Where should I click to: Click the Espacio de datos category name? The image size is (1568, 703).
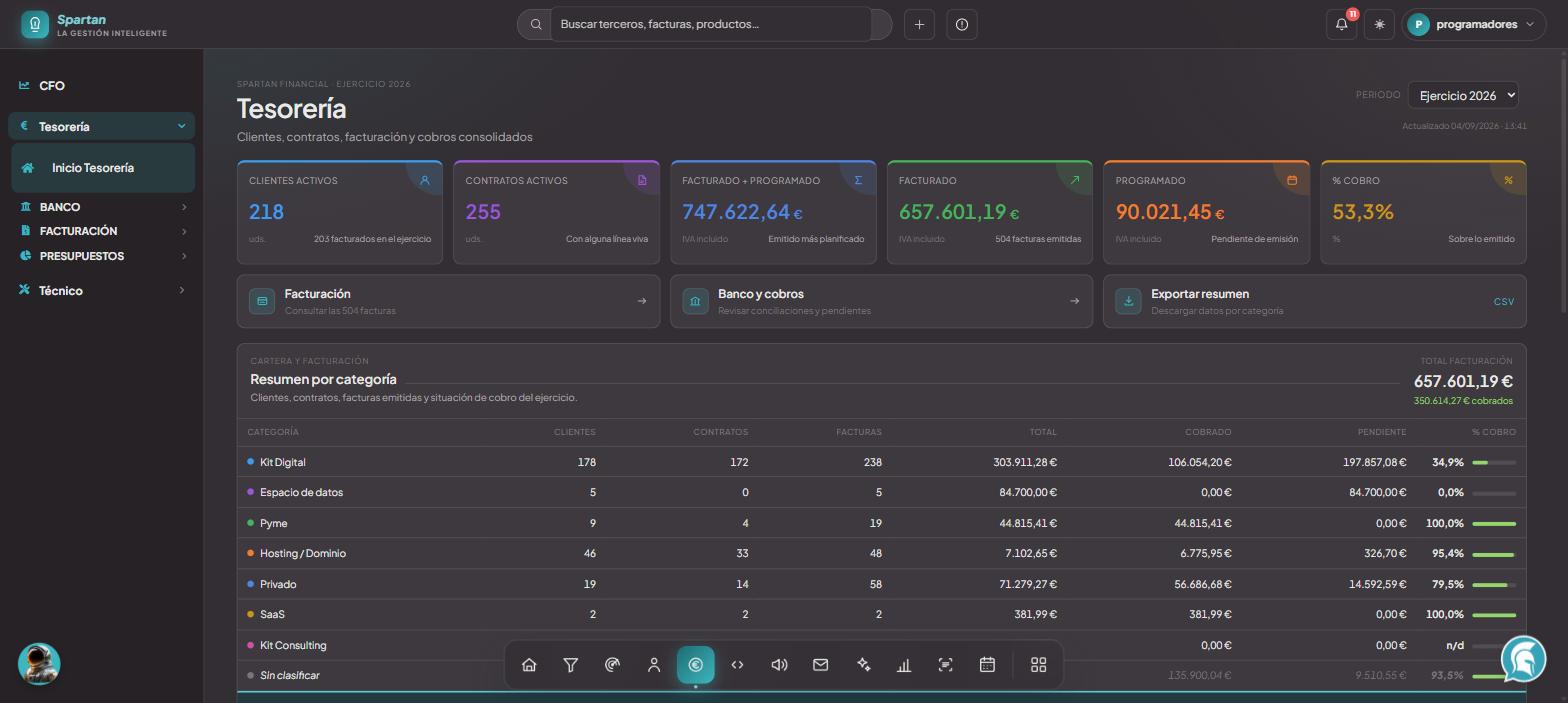click(301, 492)
